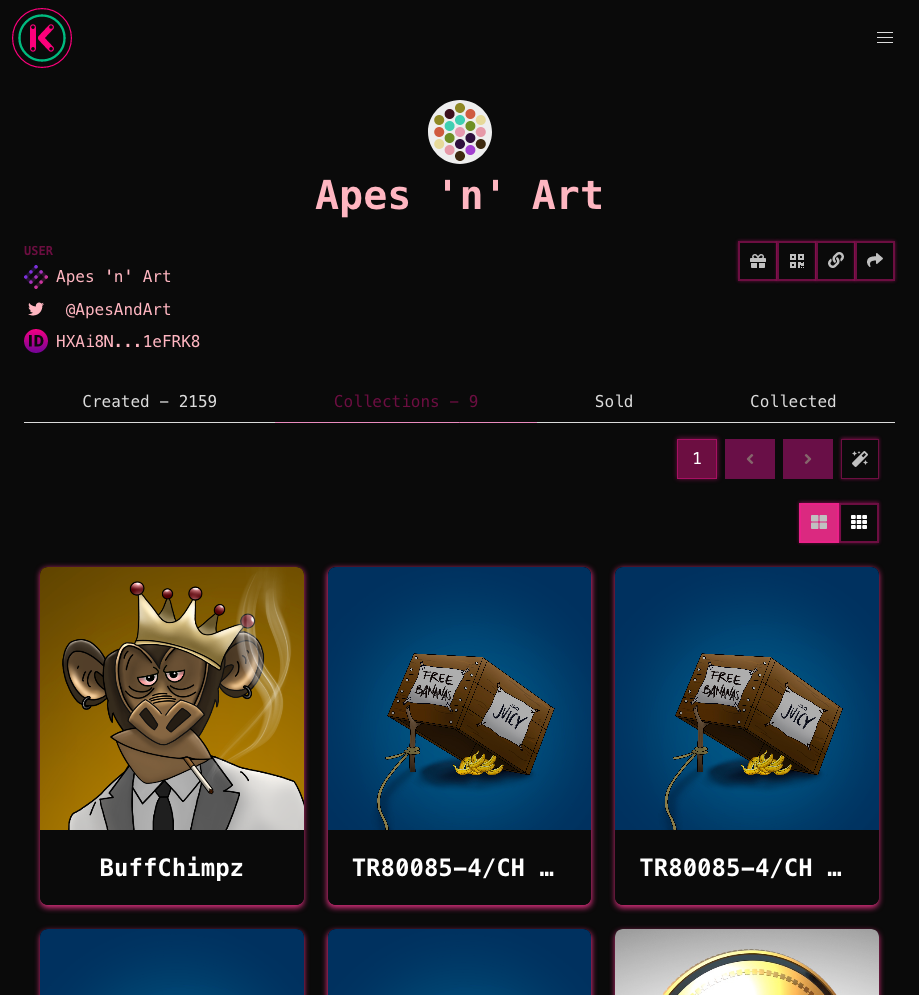Click the Apes 'n' Art avatar

(x=460, y=132)
